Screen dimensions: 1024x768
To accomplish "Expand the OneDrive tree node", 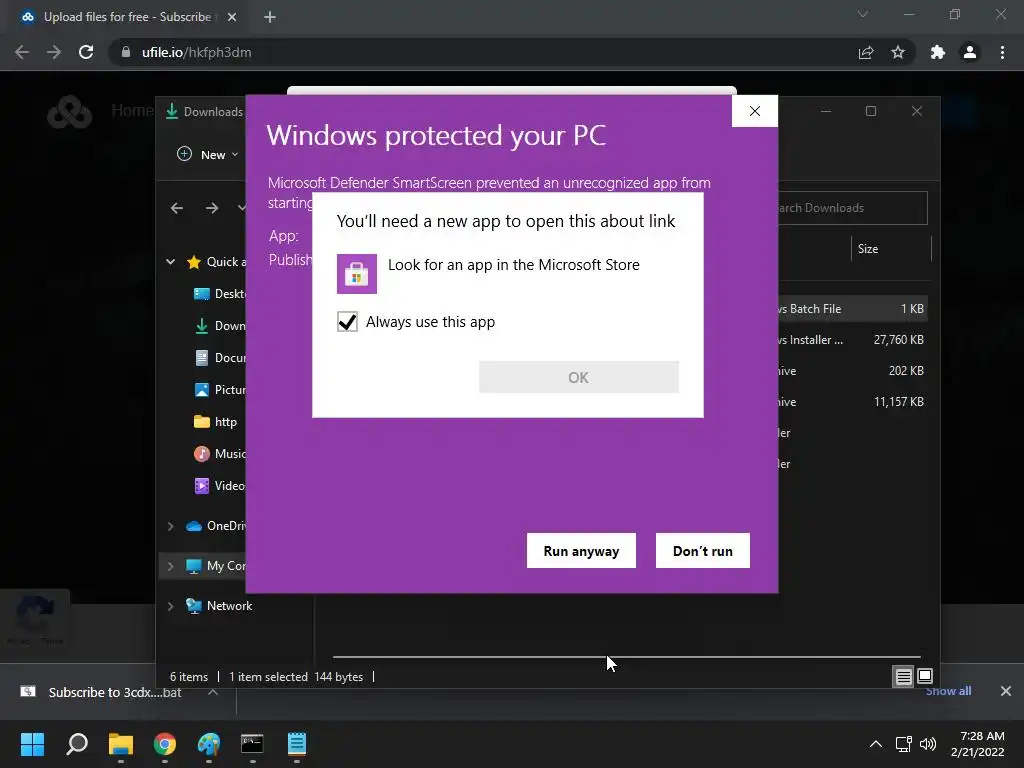I will [170, 526].
